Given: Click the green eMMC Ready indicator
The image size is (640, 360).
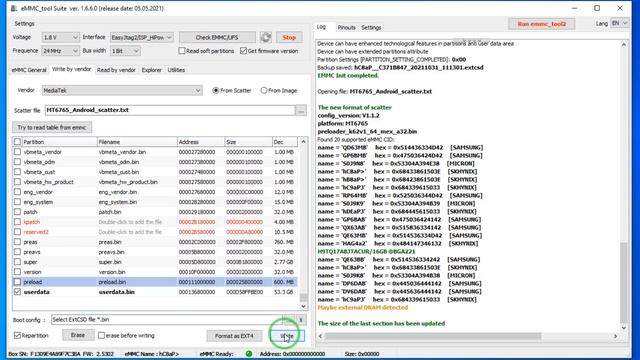Looking at the screenshot, I should coord(249,354).
